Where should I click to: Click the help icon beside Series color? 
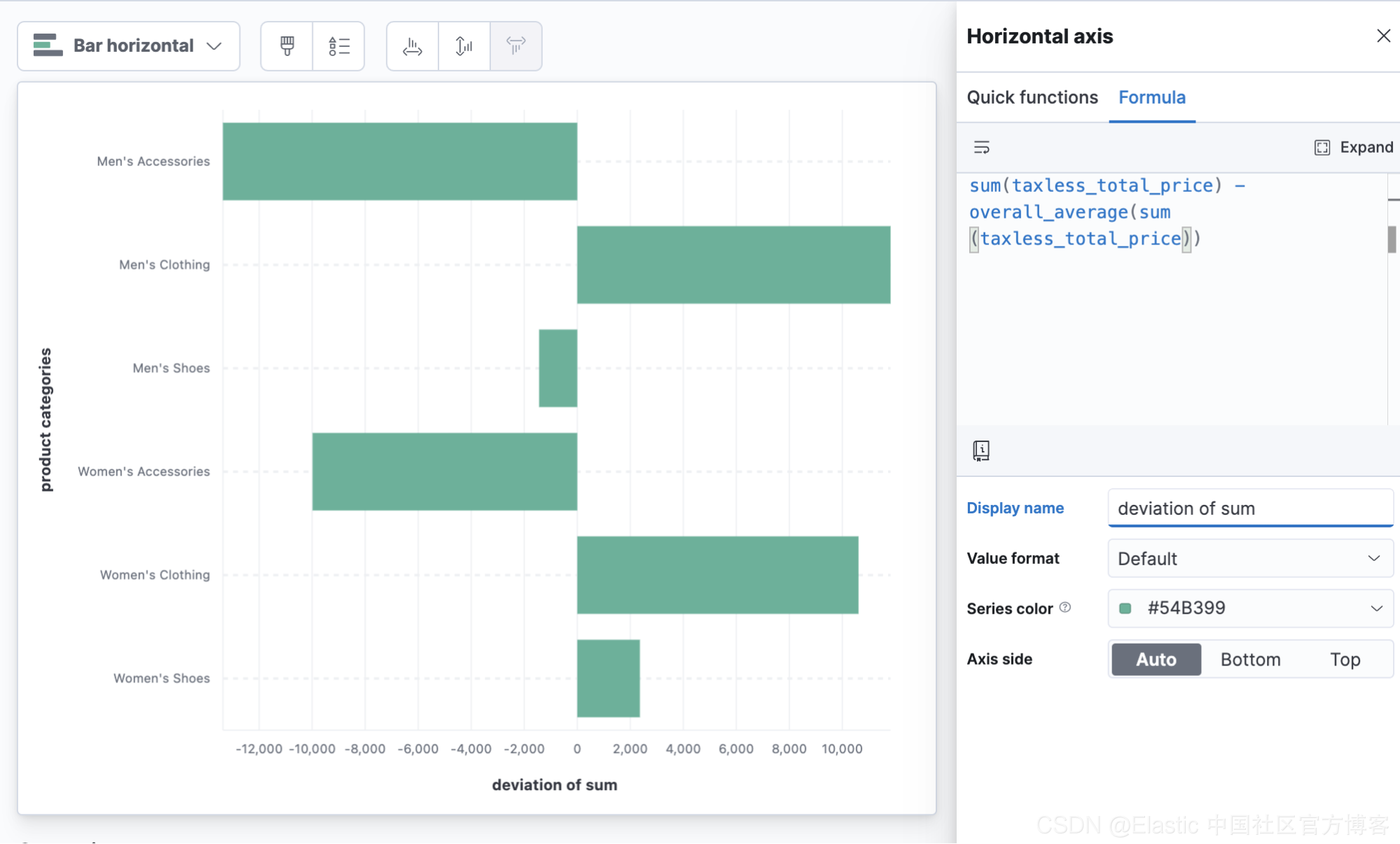[1065, 607]
